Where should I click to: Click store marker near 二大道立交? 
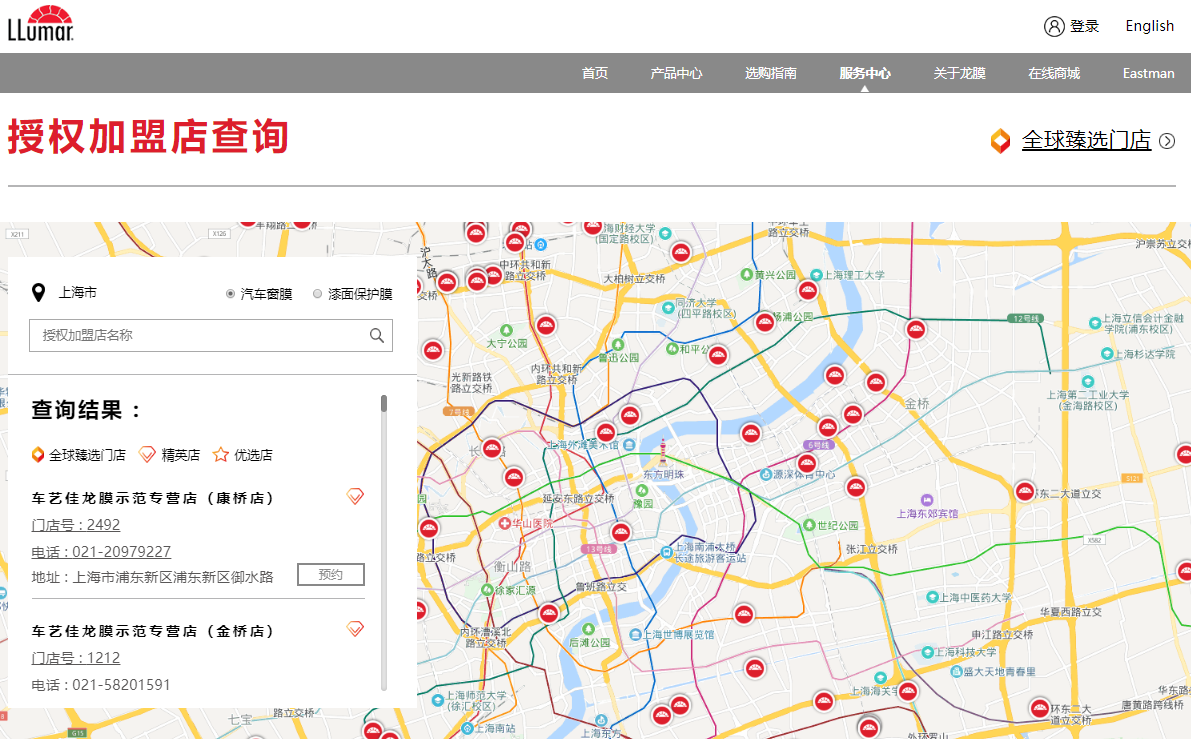coord(1025,492)
